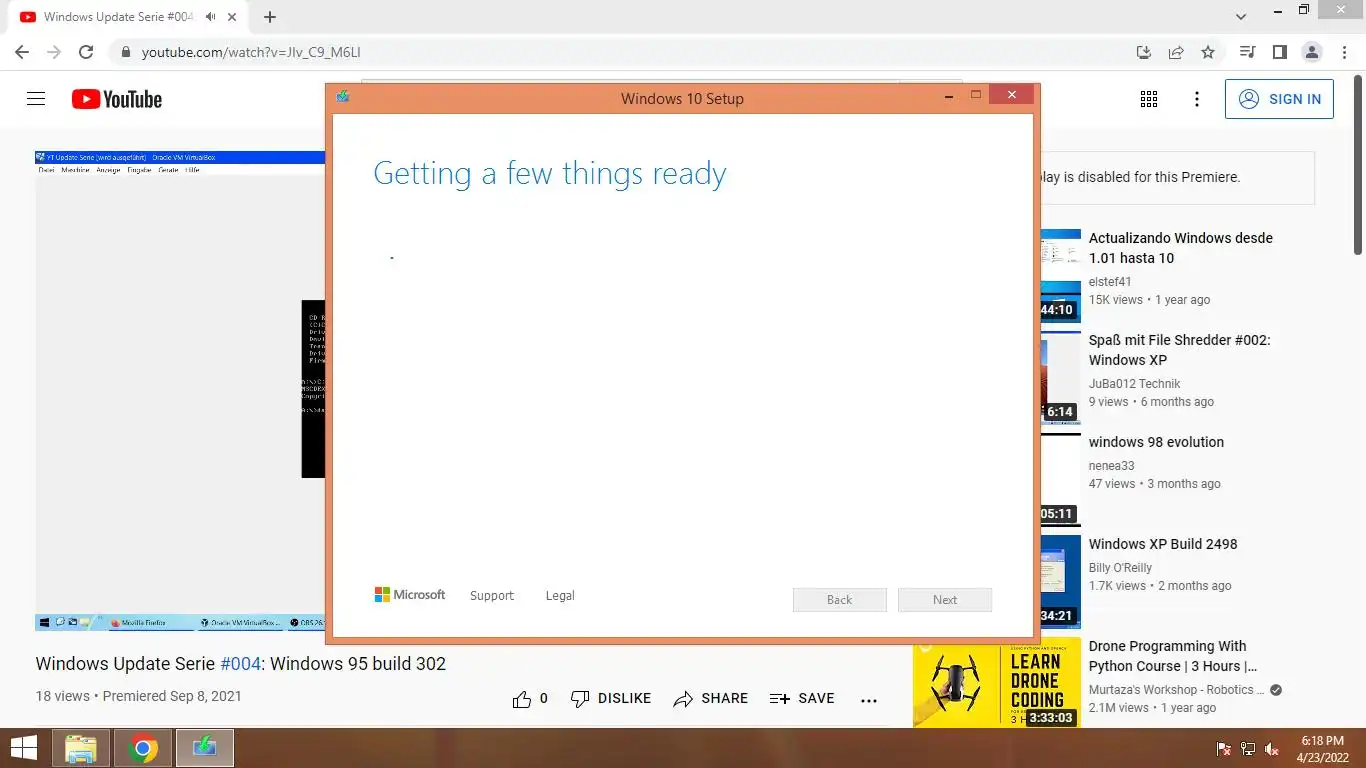This screenshot has height=768, width=1366.
Task: Click the Microsoft logo in Setup
Action: (x=410, y=595)
